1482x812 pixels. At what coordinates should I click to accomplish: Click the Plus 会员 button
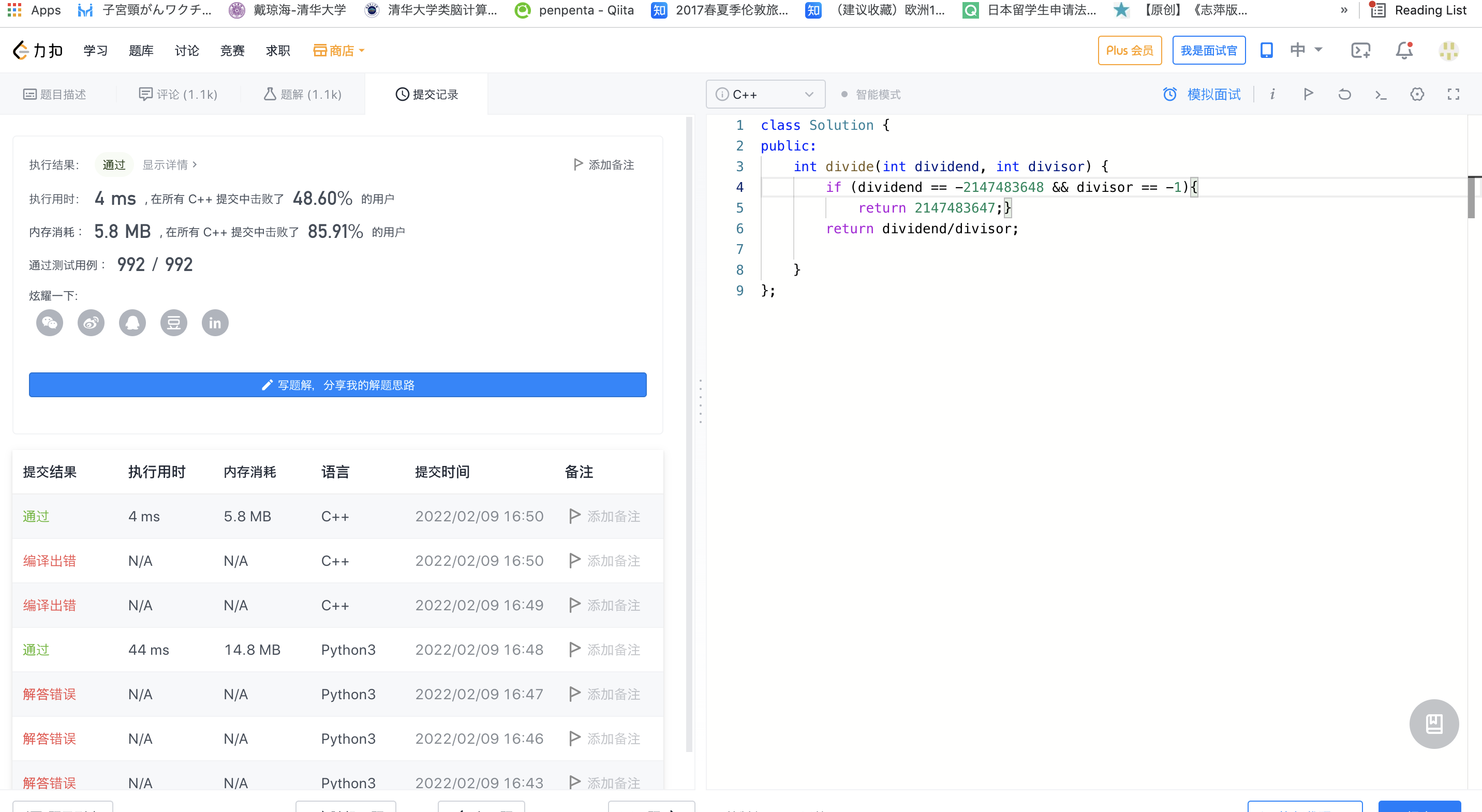click(x=1129, y=50)
